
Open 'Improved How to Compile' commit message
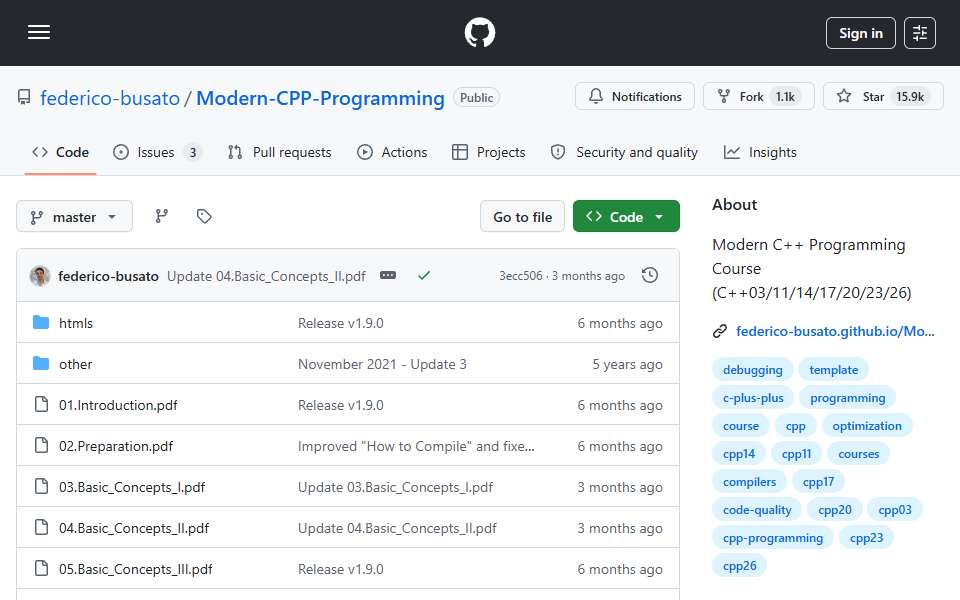416,446
